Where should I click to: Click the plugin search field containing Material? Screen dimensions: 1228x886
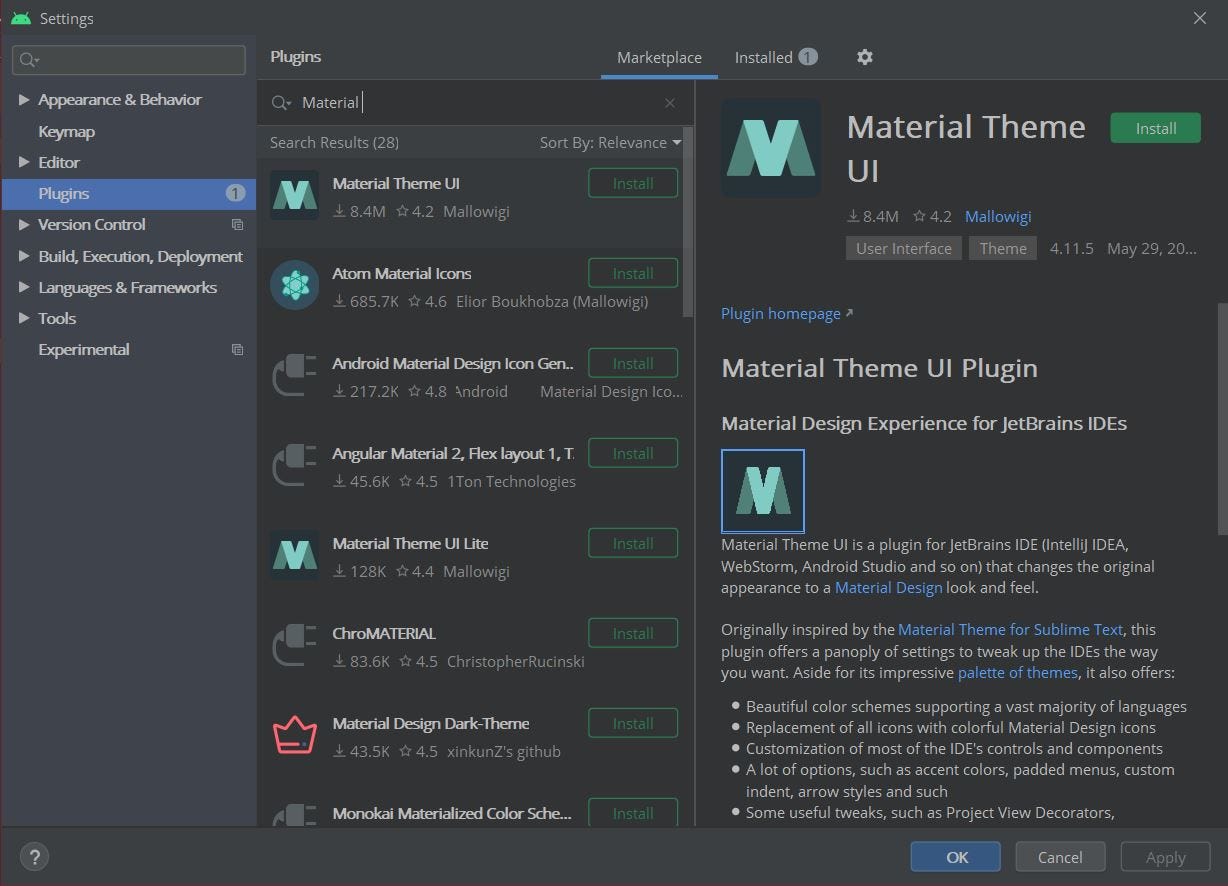pyautogui.click(x=476, y=102)
